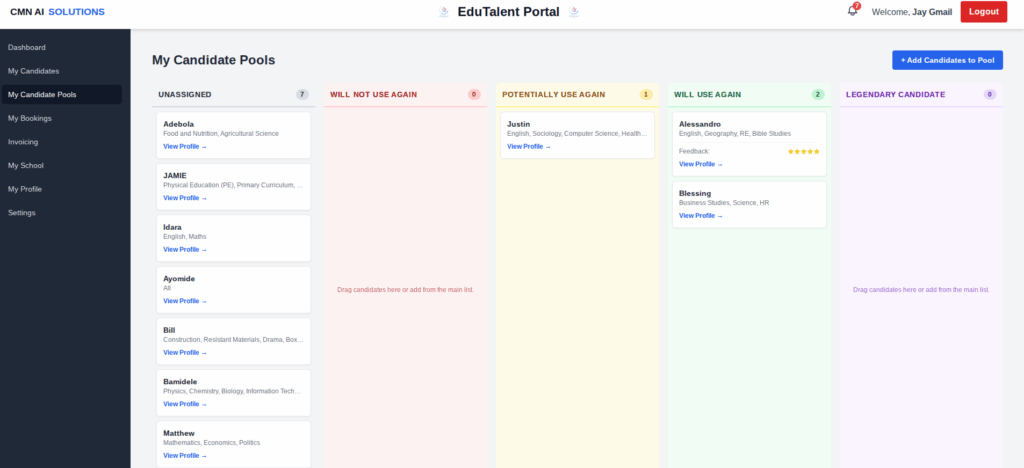Open View Profile link for Justin

(529, 146)
